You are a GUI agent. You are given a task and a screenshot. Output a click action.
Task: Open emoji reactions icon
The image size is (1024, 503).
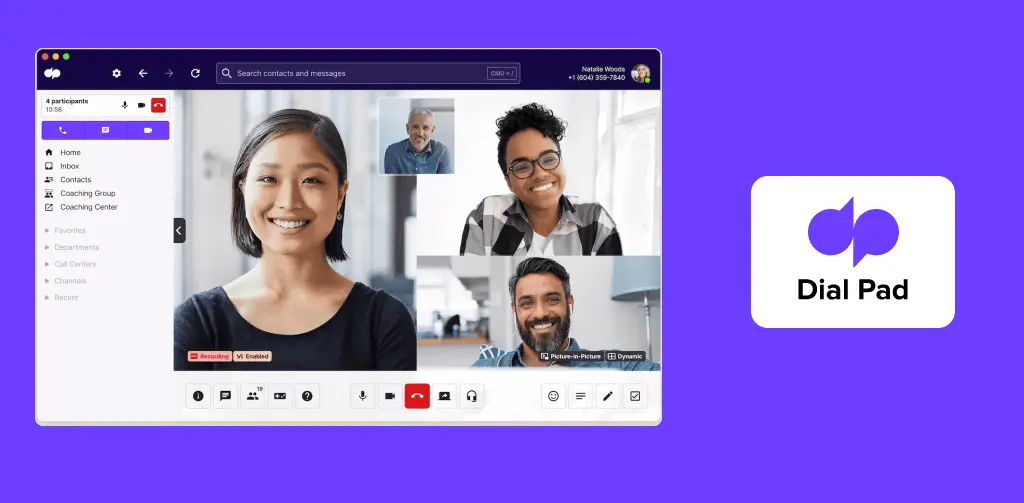[554, 396]
